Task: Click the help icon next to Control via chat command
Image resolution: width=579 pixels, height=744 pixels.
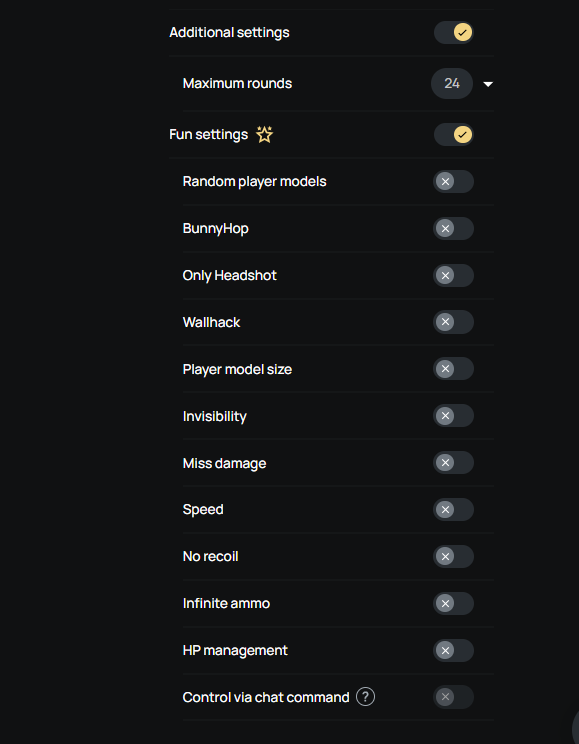Action: pos(365,697)
